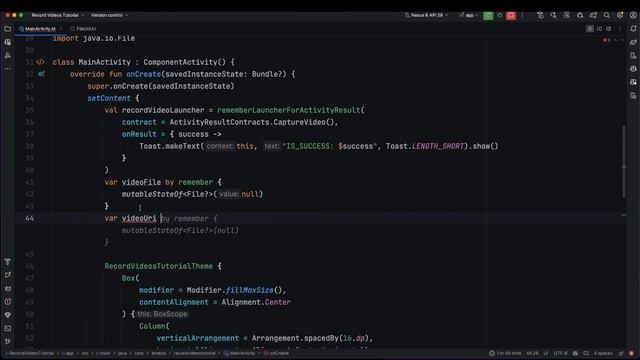640x360 pixels.
Task: Click the third left sidebar tool icon
Action: coord(7,55)
